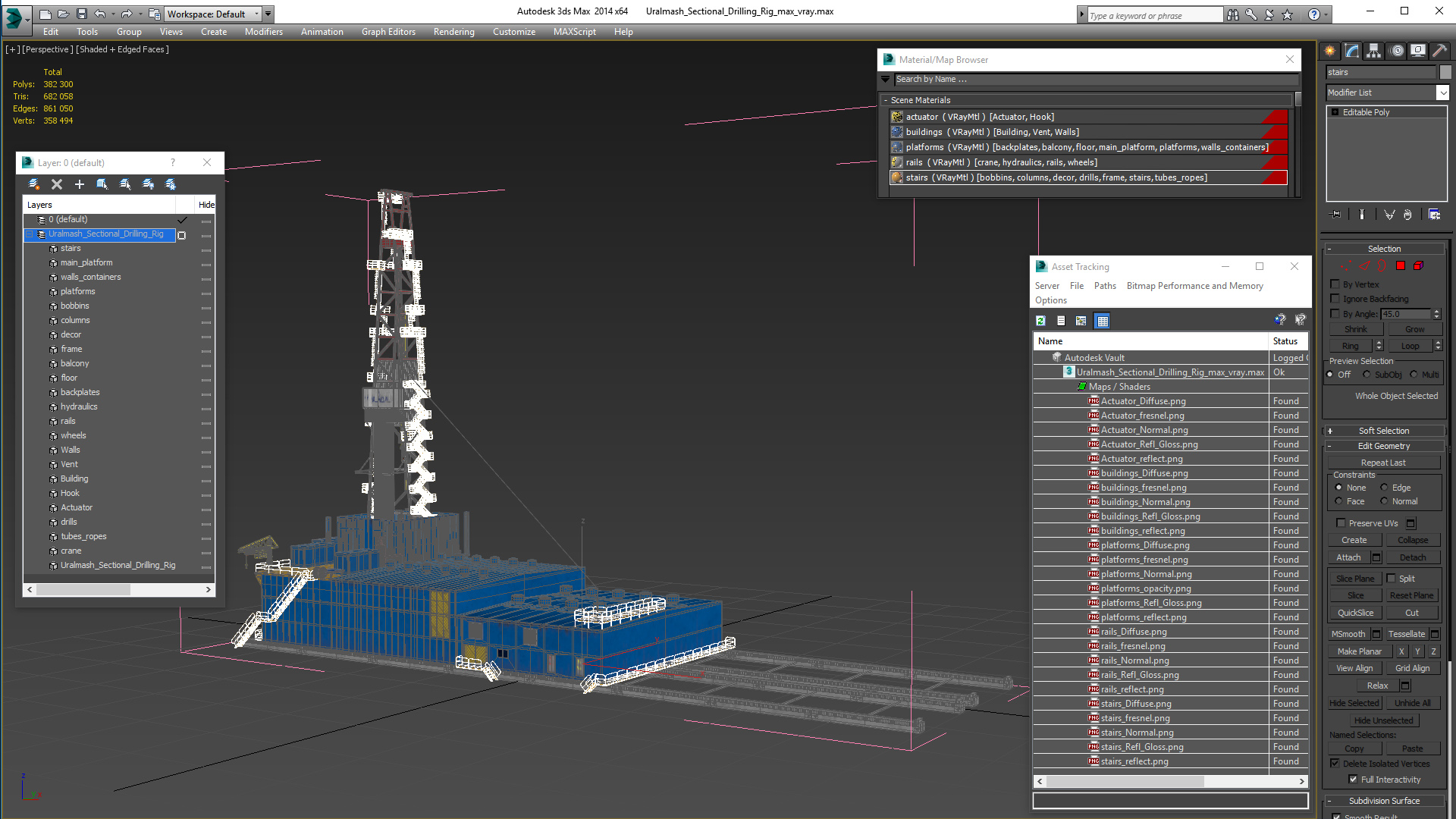Open the Motion command panel tab

pyautogui.click(x=1397, y=51)
